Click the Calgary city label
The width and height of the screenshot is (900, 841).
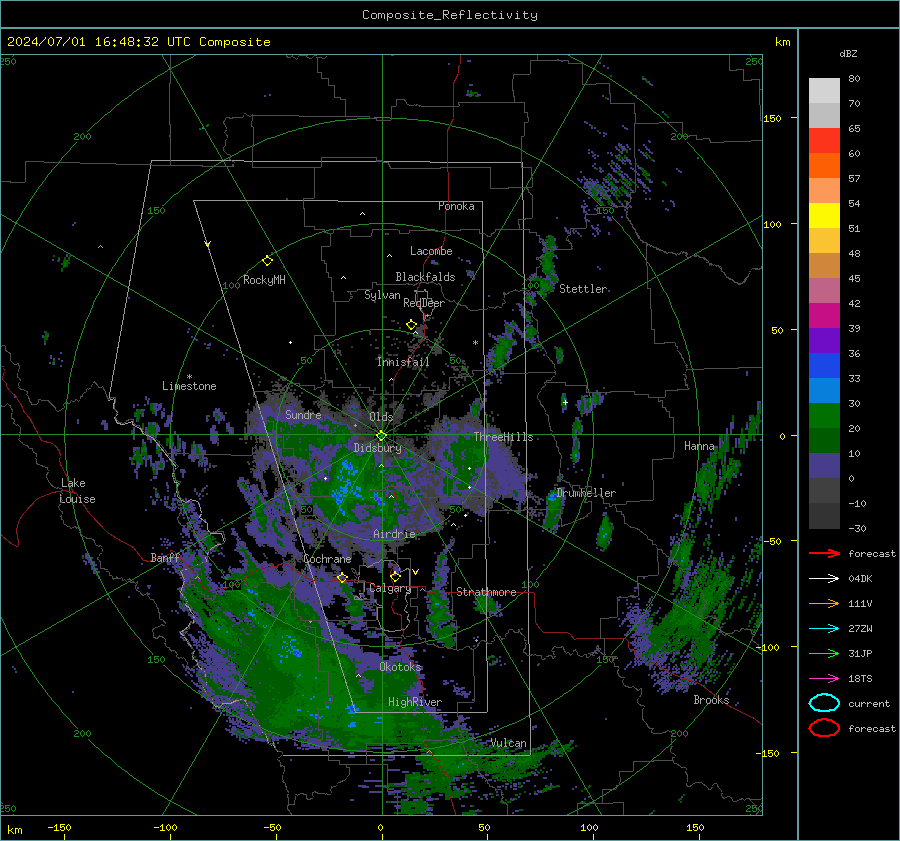point(390,588)
